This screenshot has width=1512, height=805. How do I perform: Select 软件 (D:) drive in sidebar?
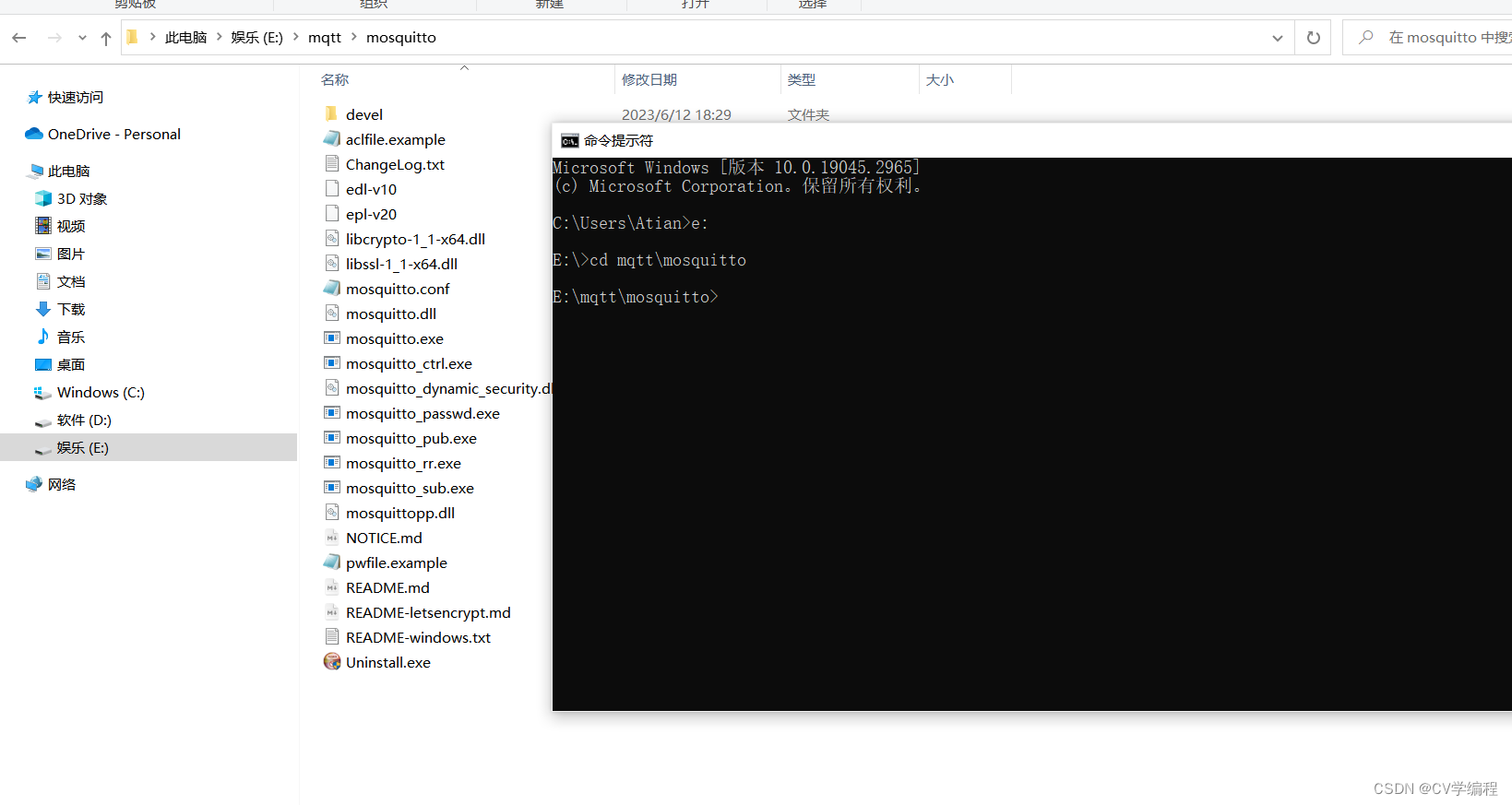pyautogui.click(x=84, y=420)
